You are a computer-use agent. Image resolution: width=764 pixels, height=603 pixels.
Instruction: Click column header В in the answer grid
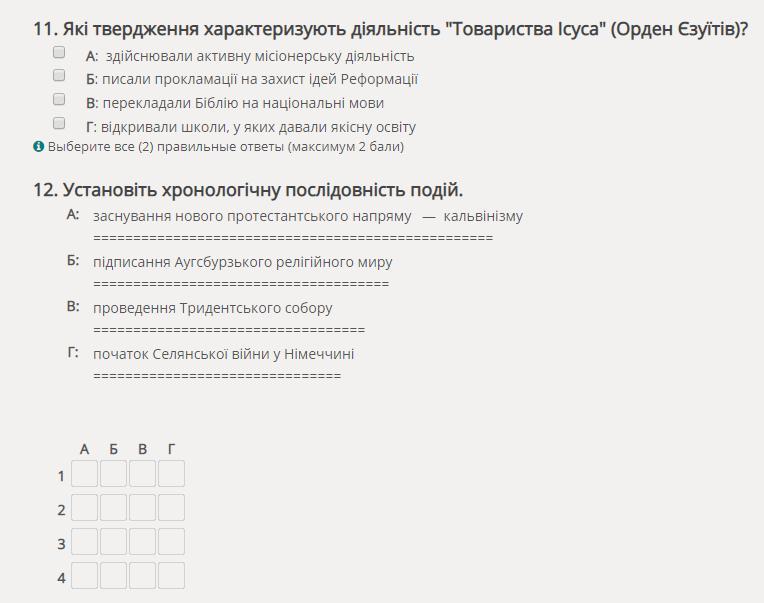pyautogui.click(x=142, y=449)
